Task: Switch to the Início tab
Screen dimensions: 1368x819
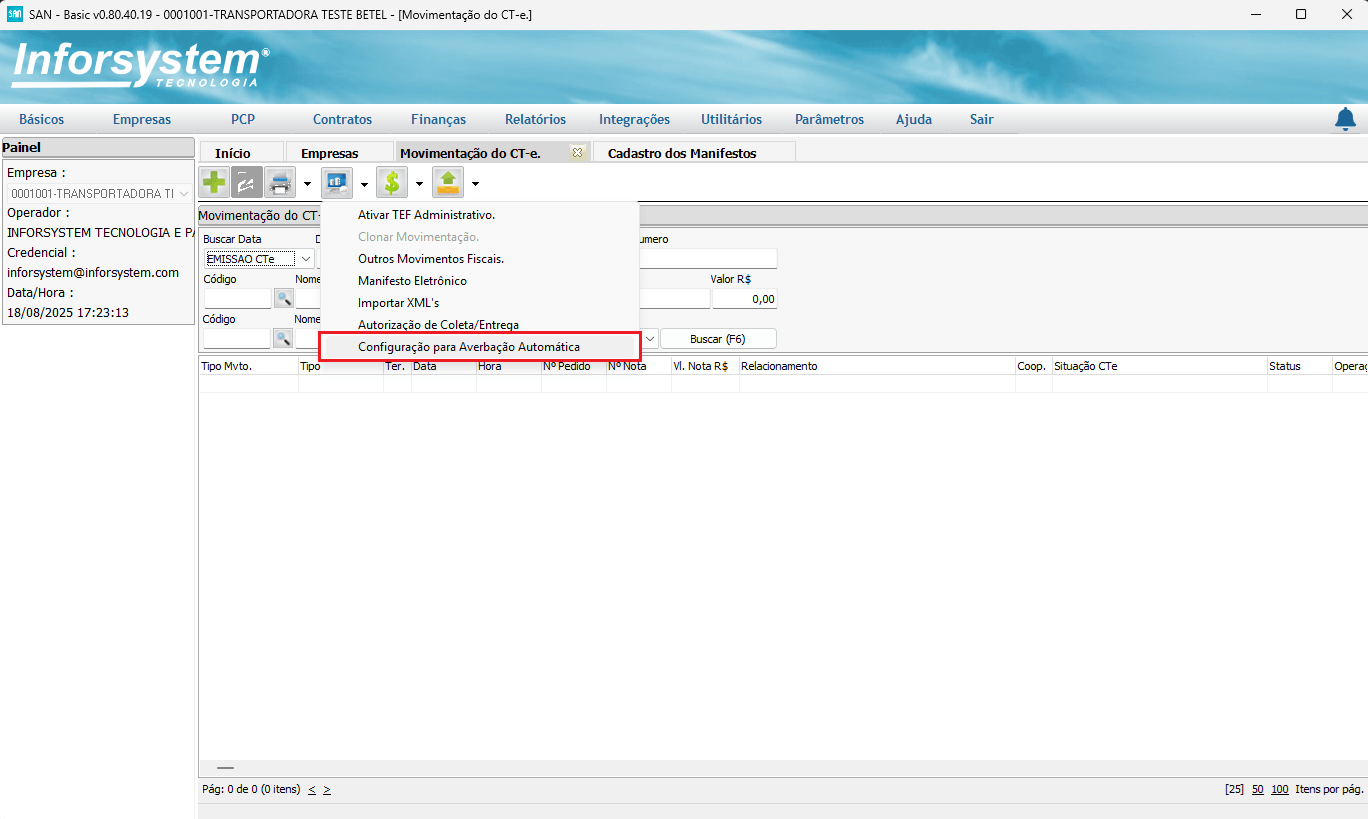Action: tap(233, 153)
